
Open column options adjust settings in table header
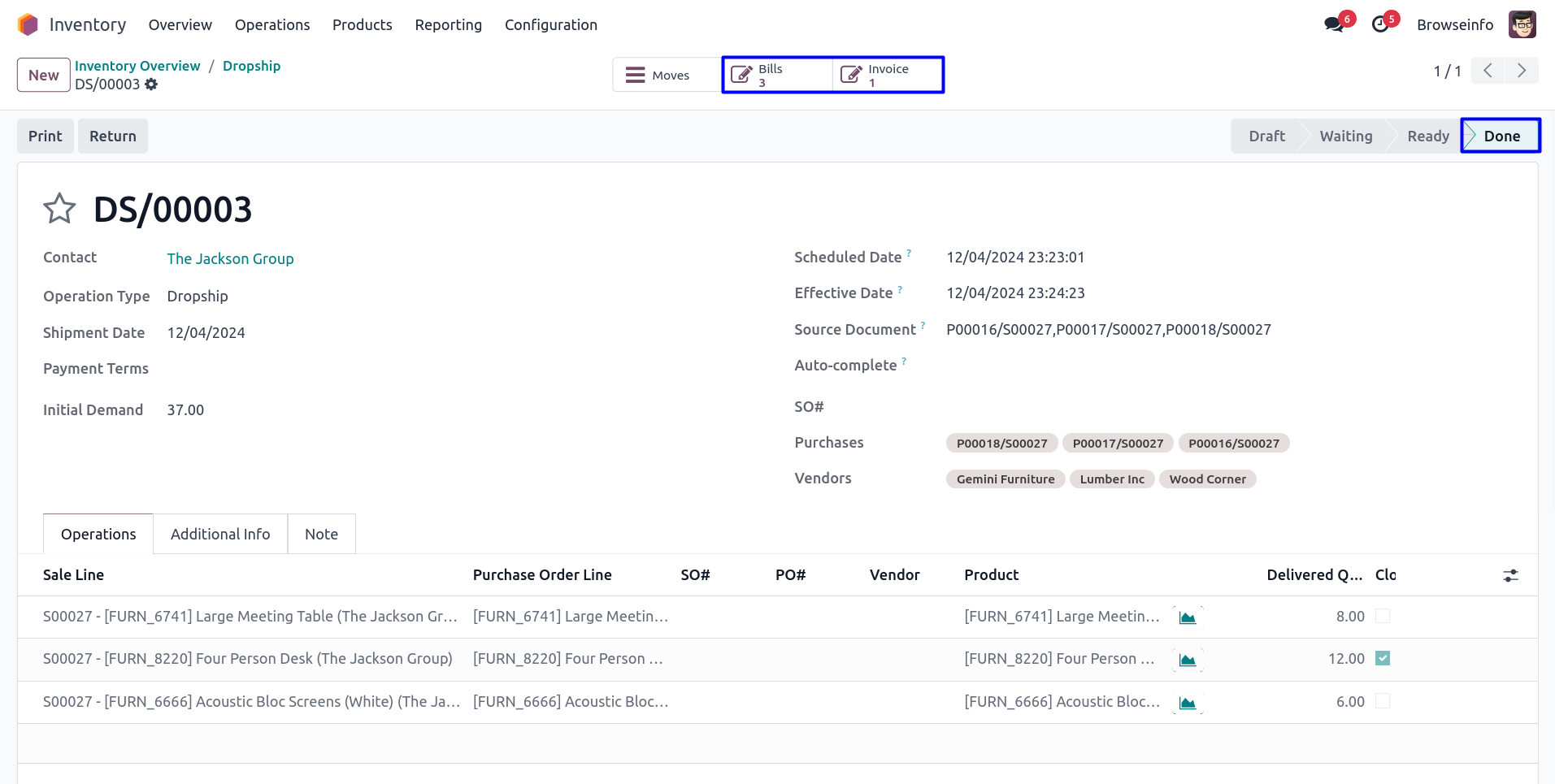coord(1510,575)
